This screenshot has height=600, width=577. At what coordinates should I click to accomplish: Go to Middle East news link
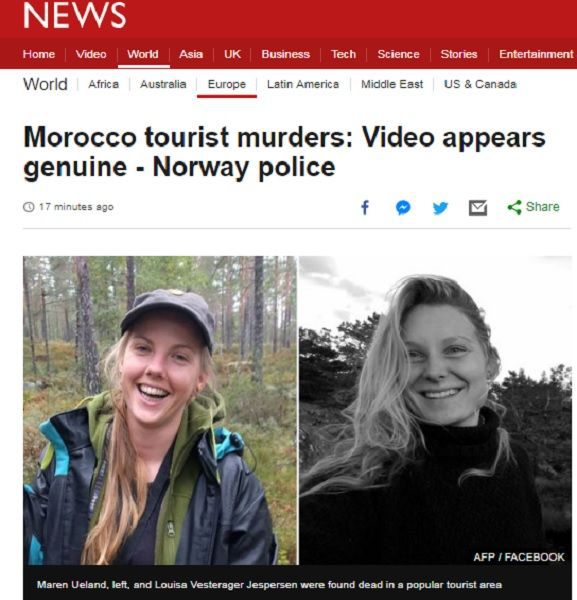click(392, 84)
